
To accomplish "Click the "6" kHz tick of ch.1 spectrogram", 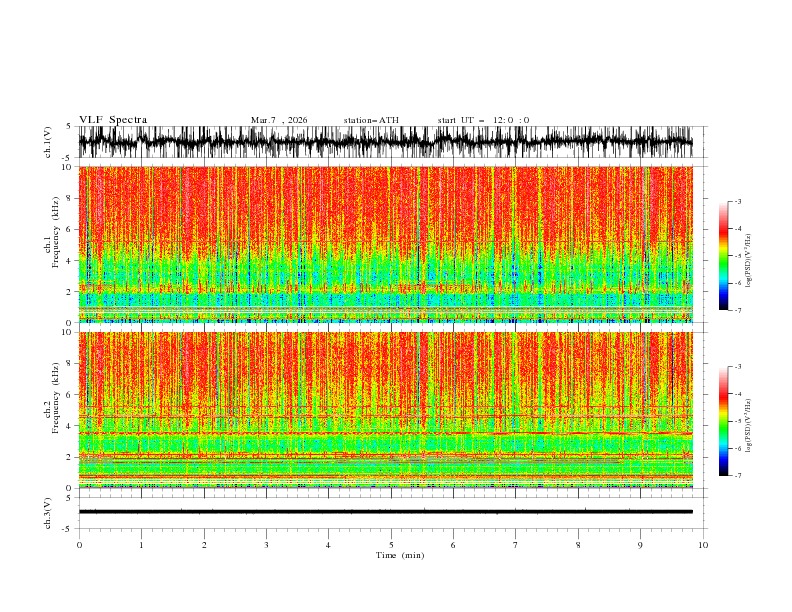I will (70, 229).
